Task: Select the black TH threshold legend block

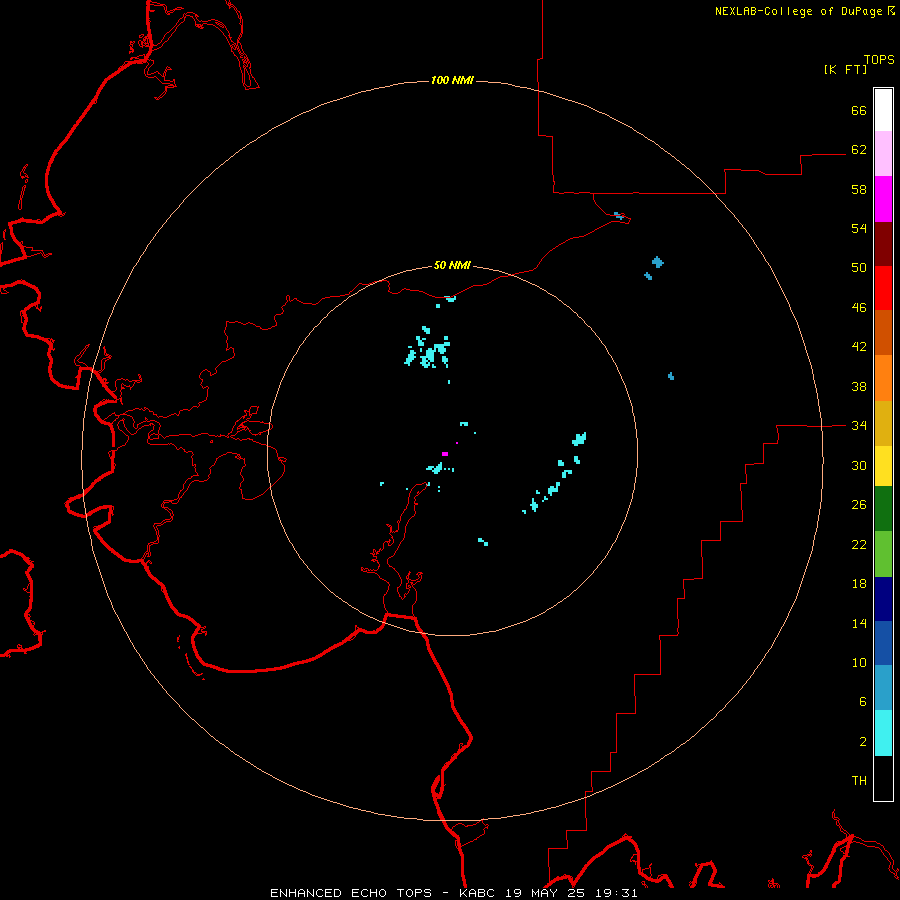Action: tap(883, 778)
